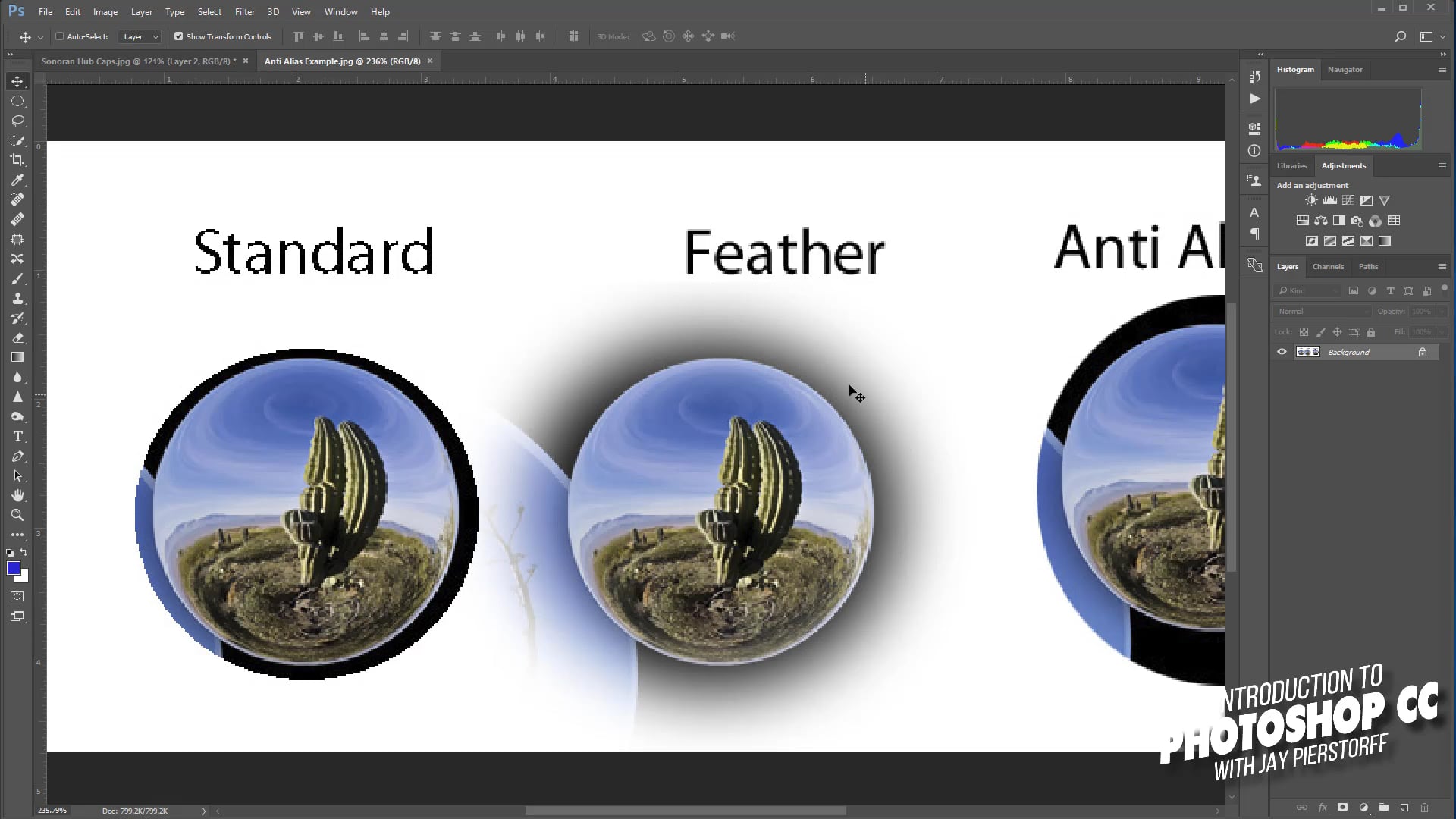The width and height of the screenshot is (1456, 819).
Task: Click the horizontal scrollbar at bottom
Action: pyautogui.click(x=685, y=811)
